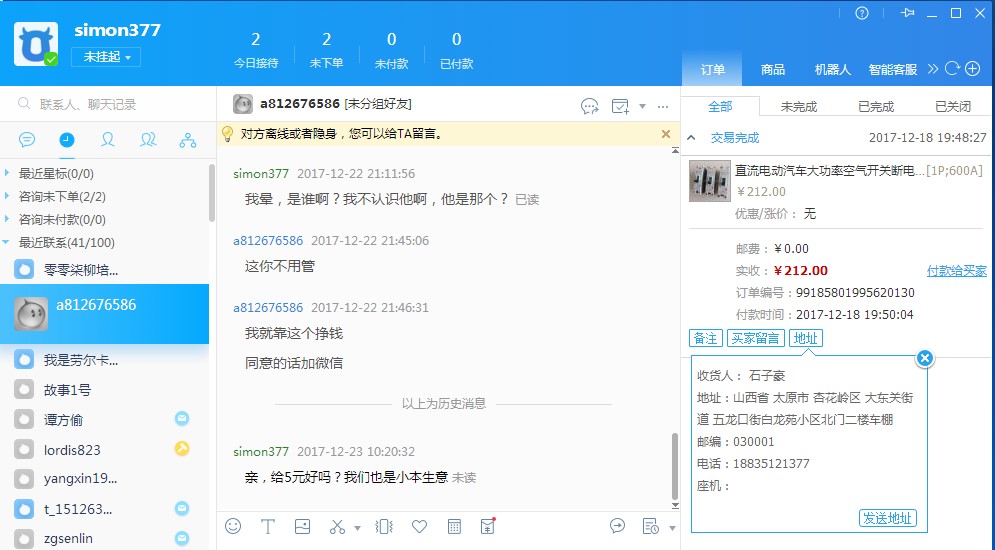Dismiss the offline notice yellow bar
The image size is (995, 550).
pos(666,134)
